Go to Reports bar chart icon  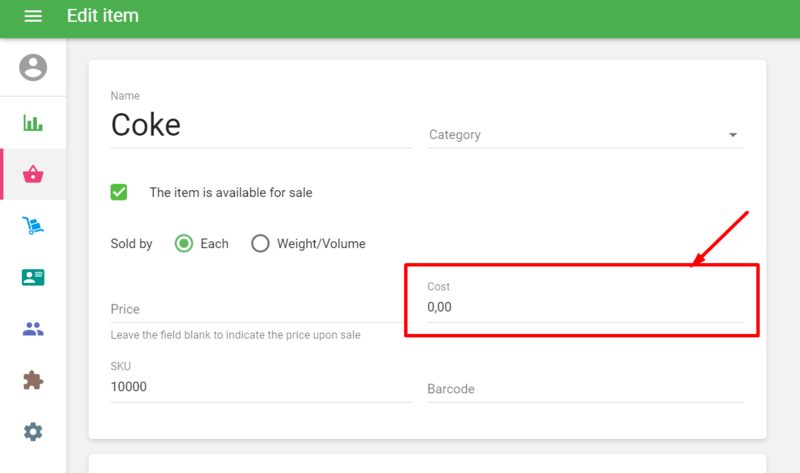33,123
